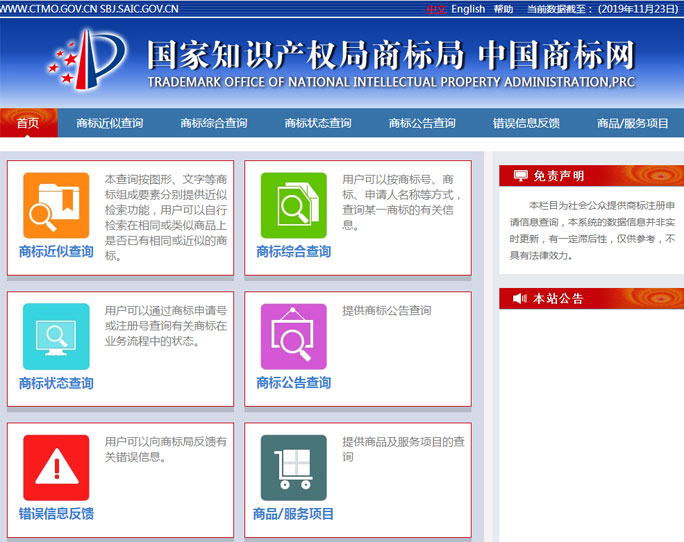
Task: Open 商标状态查询 in the navigation bar
Action: tap(318, 123)
